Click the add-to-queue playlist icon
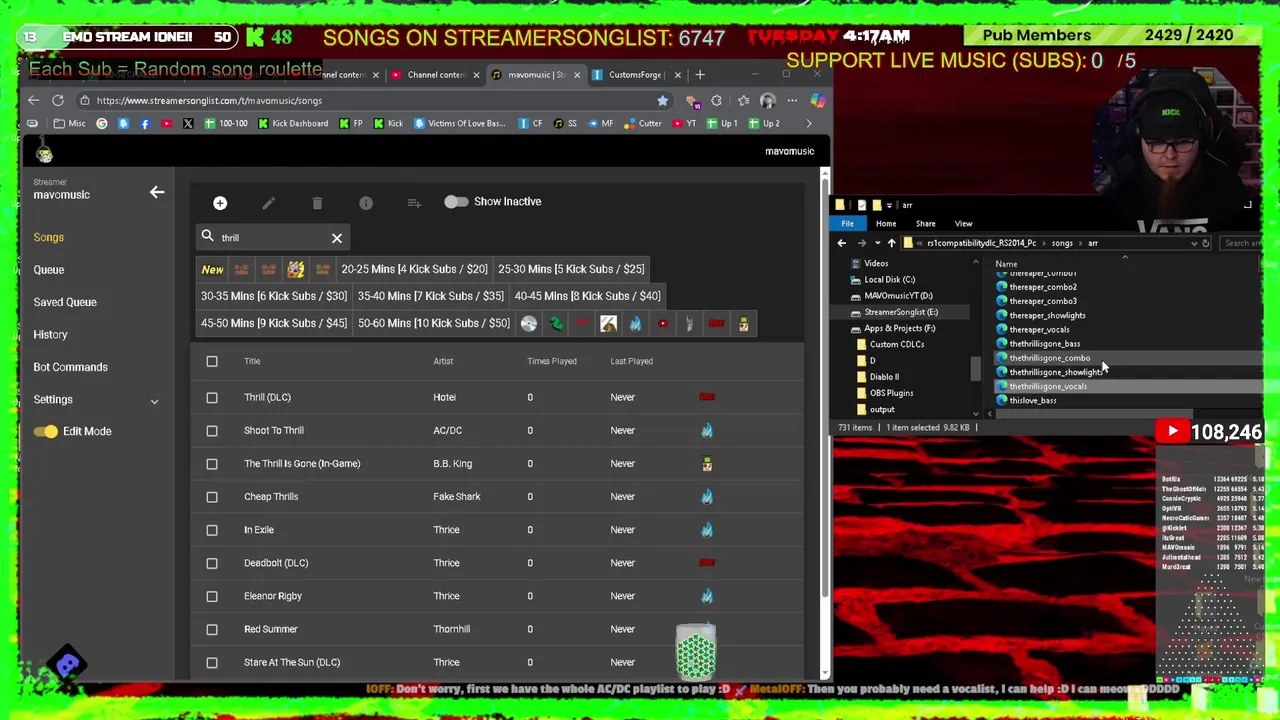 [x=414, y=203]
